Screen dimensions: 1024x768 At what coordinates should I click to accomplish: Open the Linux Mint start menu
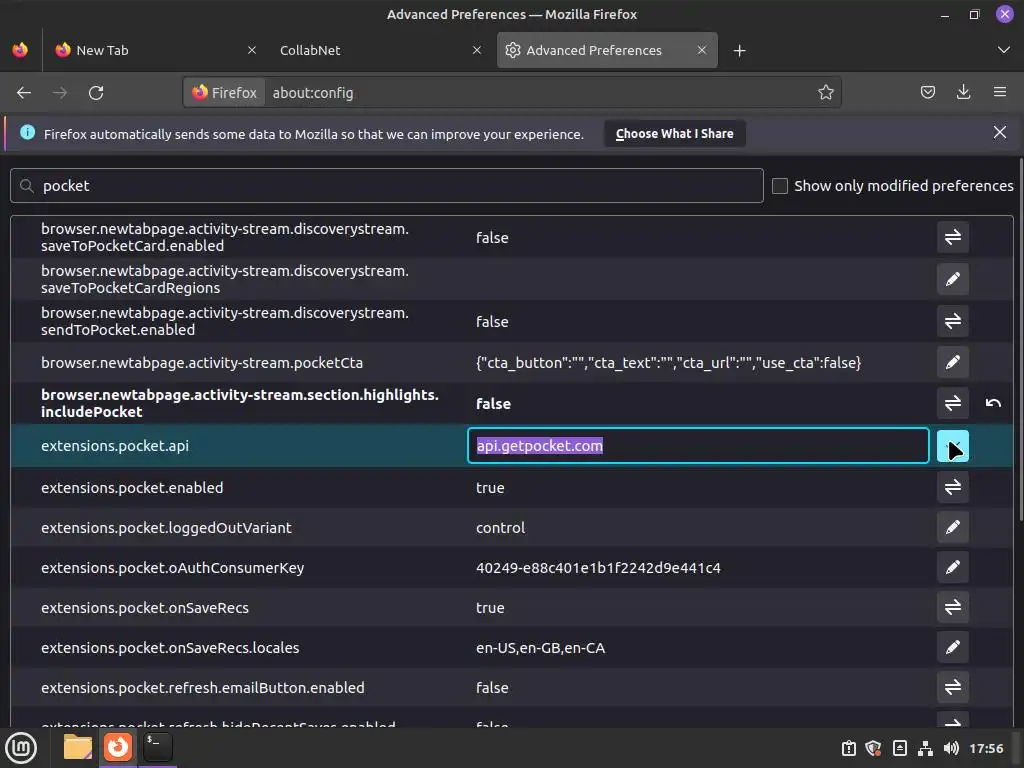[22, 748]
